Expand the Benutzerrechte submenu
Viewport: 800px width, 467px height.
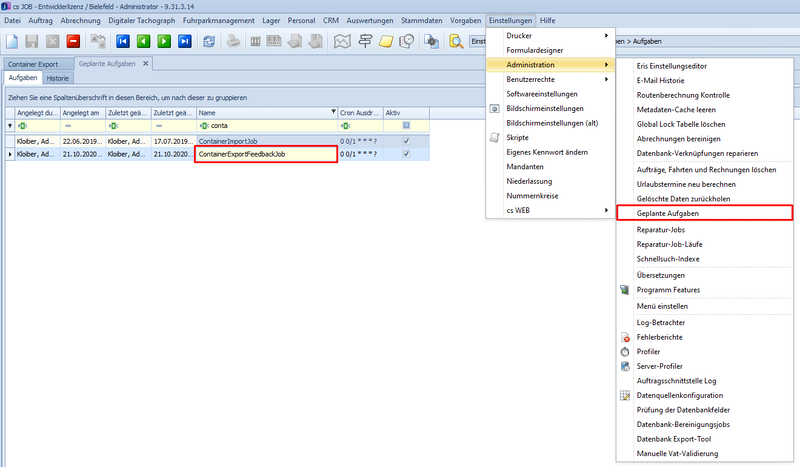pos(551,80)
